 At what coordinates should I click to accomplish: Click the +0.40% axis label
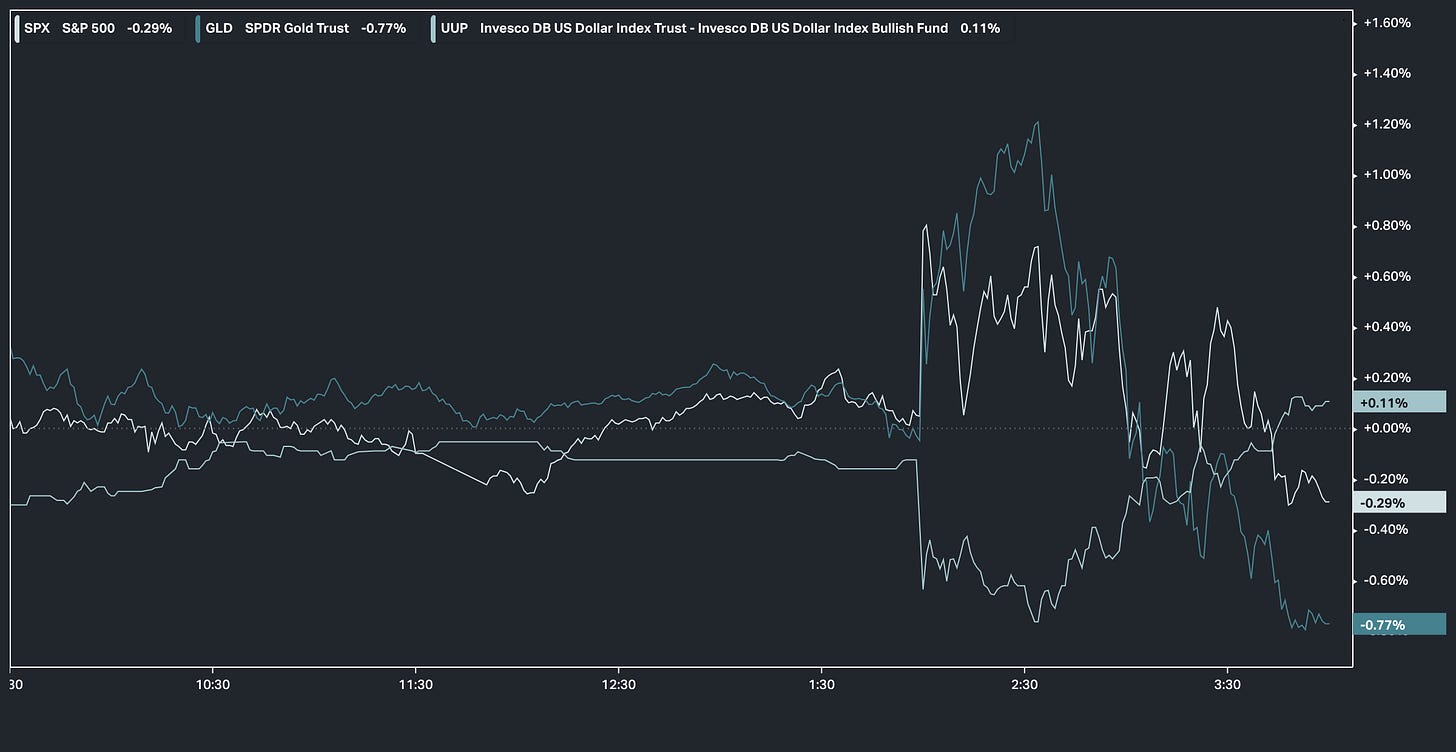point(1387,327)
